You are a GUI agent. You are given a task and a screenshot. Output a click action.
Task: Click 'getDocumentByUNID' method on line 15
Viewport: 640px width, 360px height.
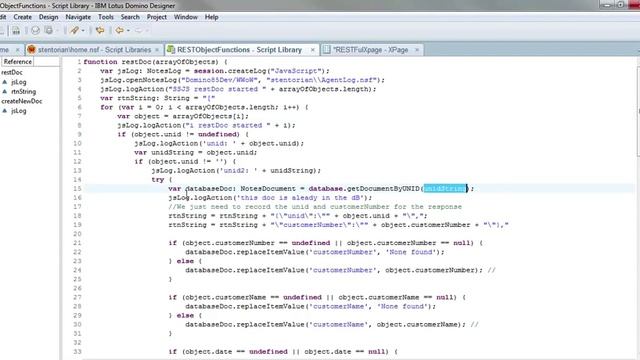383,189
